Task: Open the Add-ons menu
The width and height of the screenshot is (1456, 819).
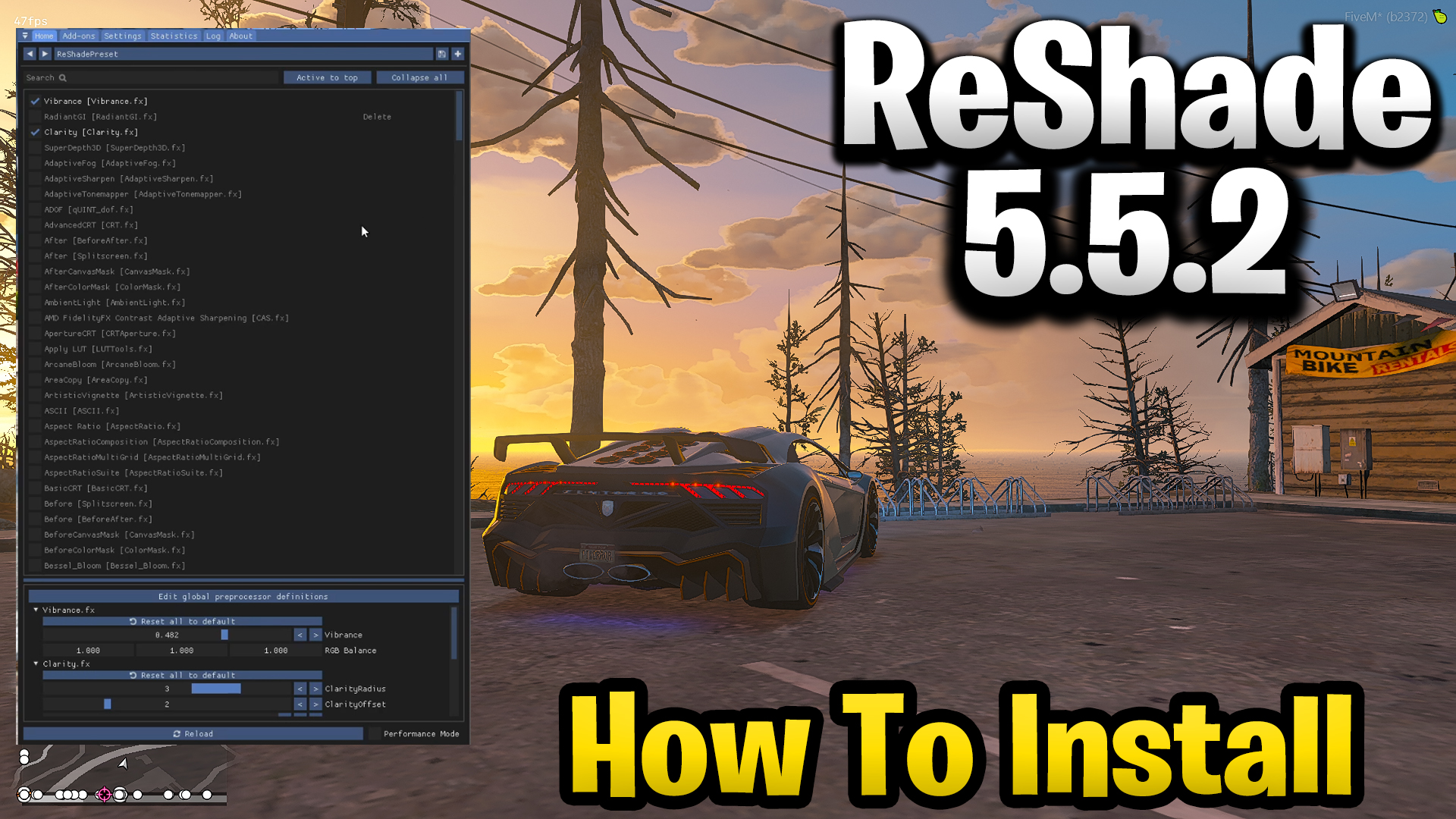Action: 79,36
